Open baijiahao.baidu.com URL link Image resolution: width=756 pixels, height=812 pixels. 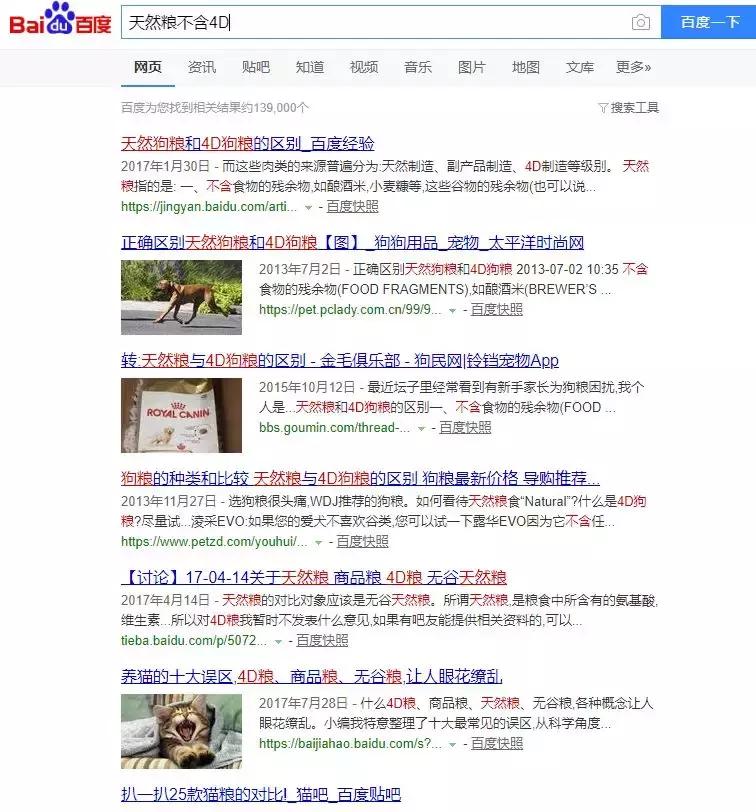coord(351,744)
